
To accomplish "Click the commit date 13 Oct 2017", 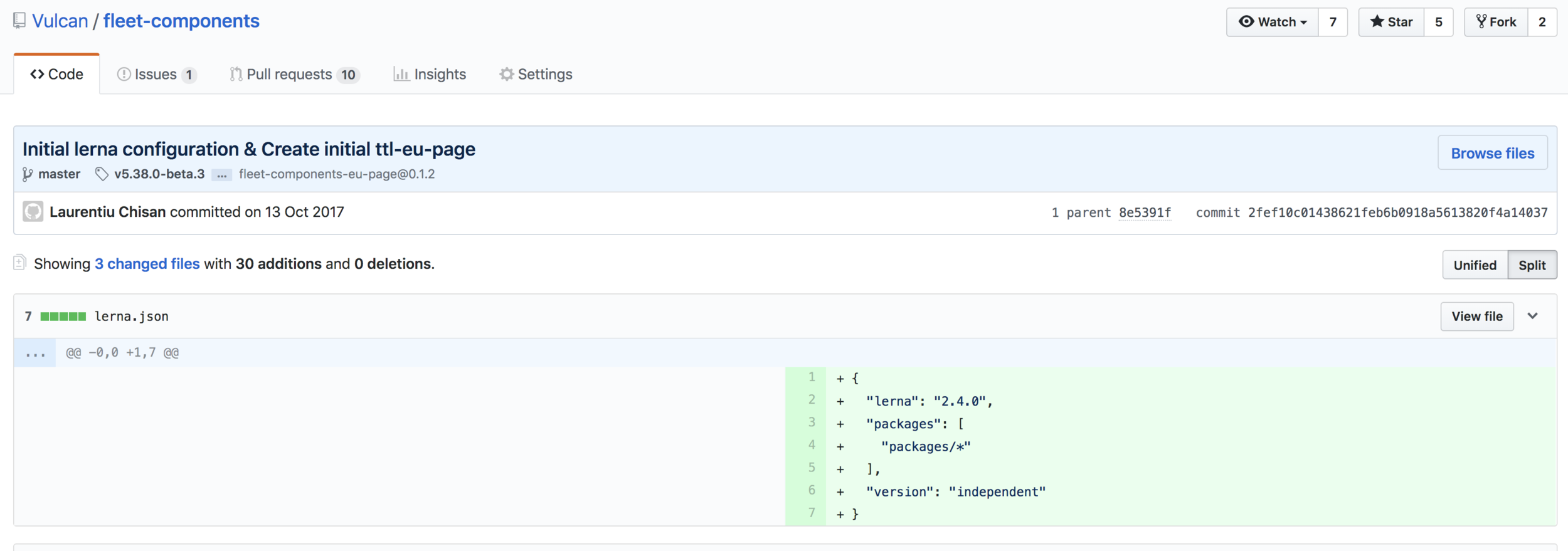I will point(304,212).
